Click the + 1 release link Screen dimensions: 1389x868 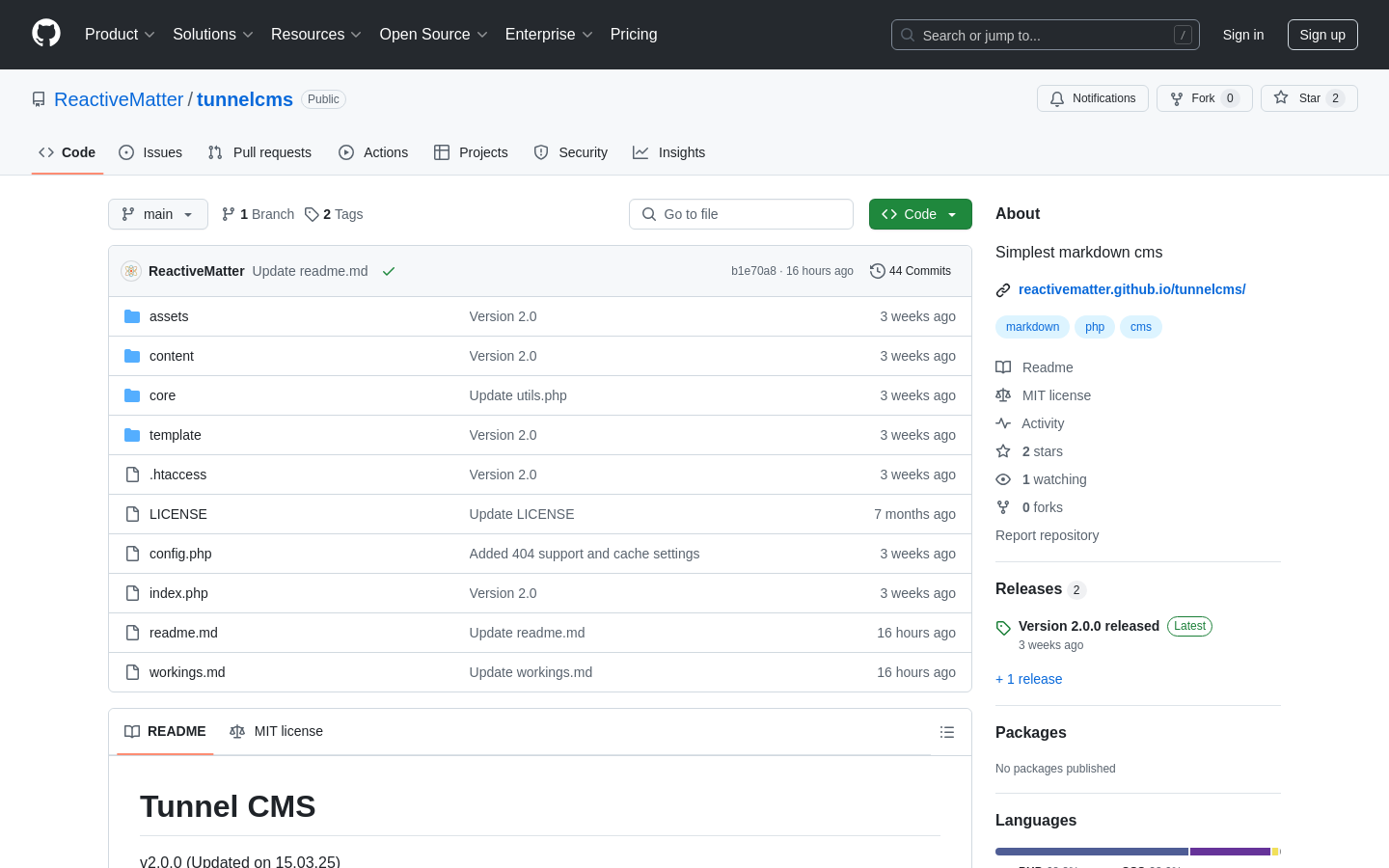1028,679
